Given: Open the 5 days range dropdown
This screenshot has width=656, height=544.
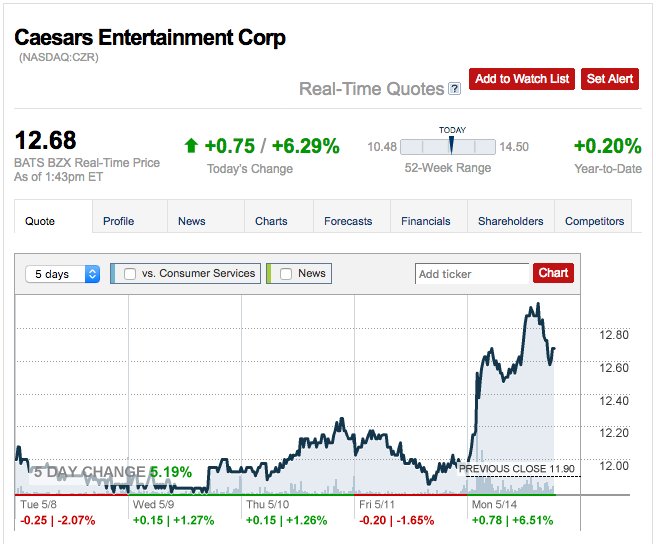Looking at the screenshot, I should point(62,274).
